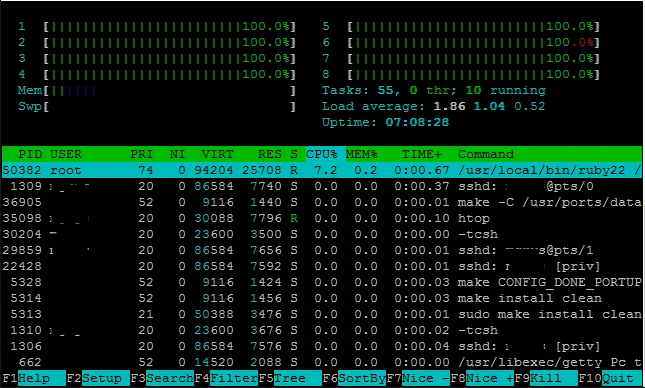Select the ruby22 process row 50382
The height and width of the screenshot is (388, 645).
click(322, 170)
